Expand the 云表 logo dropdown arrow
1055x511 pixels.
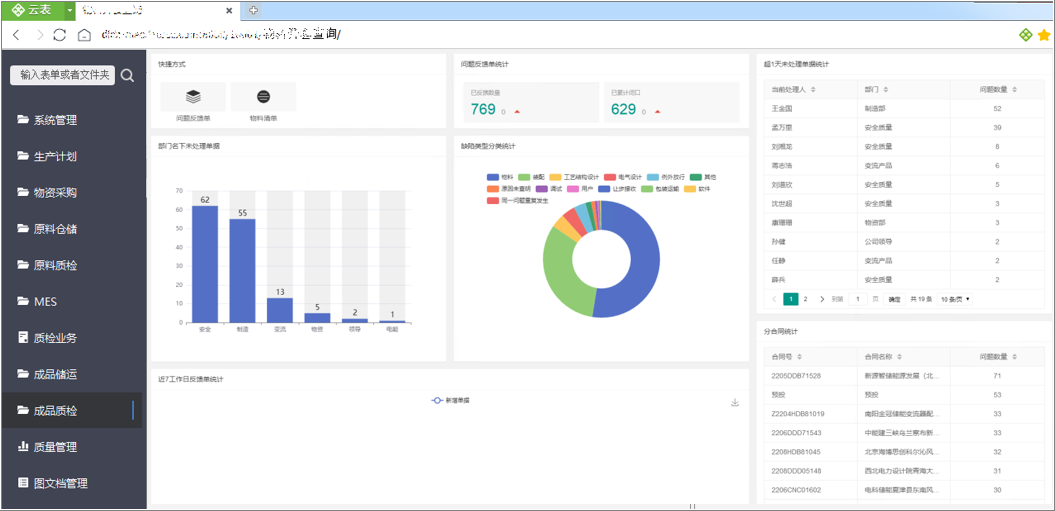point(69,11)
